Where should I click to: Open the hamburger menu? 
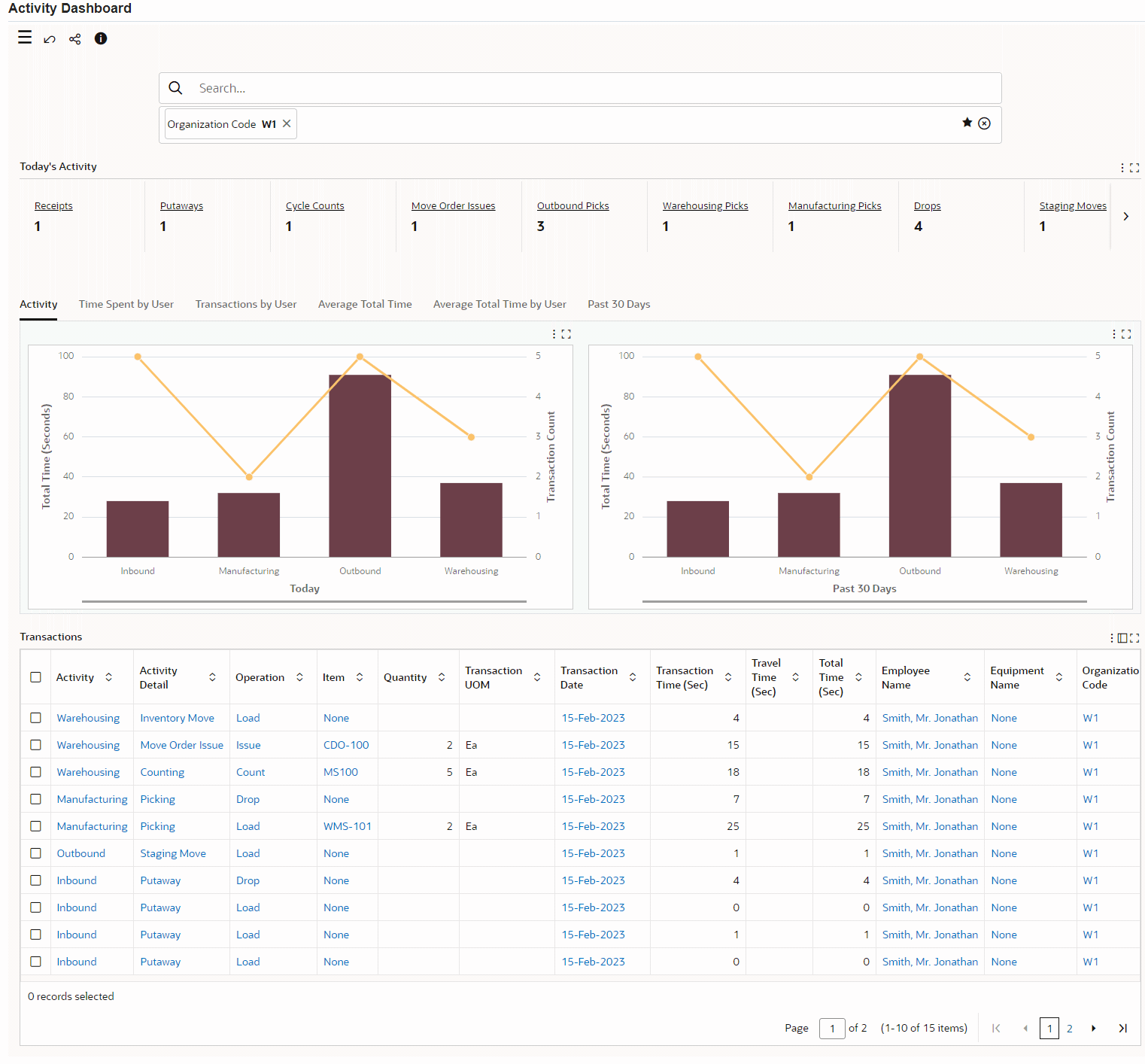(x=25, y=38)
